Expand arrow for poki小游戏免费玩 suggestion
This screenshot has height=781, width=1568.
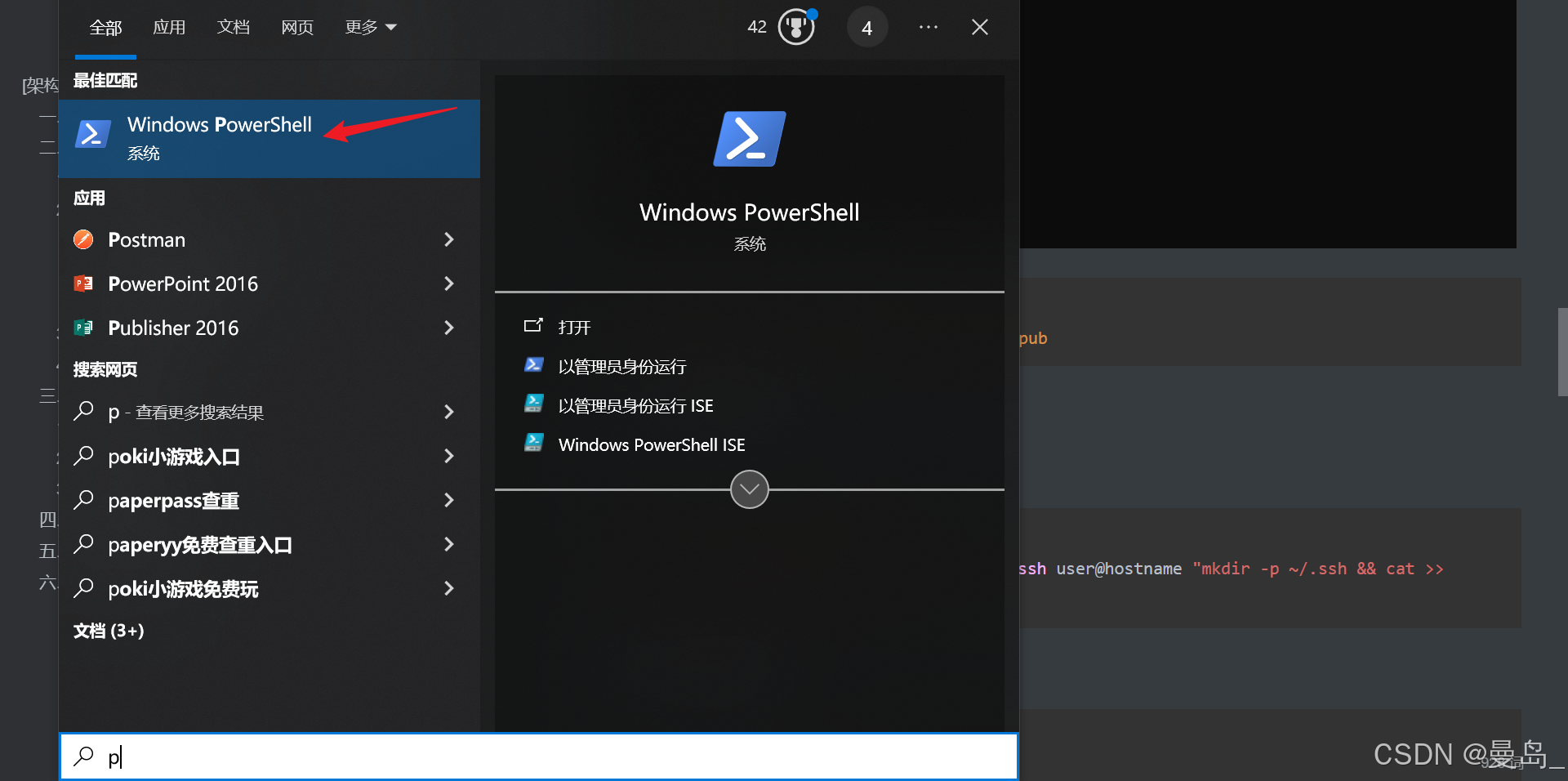point(448,588)
